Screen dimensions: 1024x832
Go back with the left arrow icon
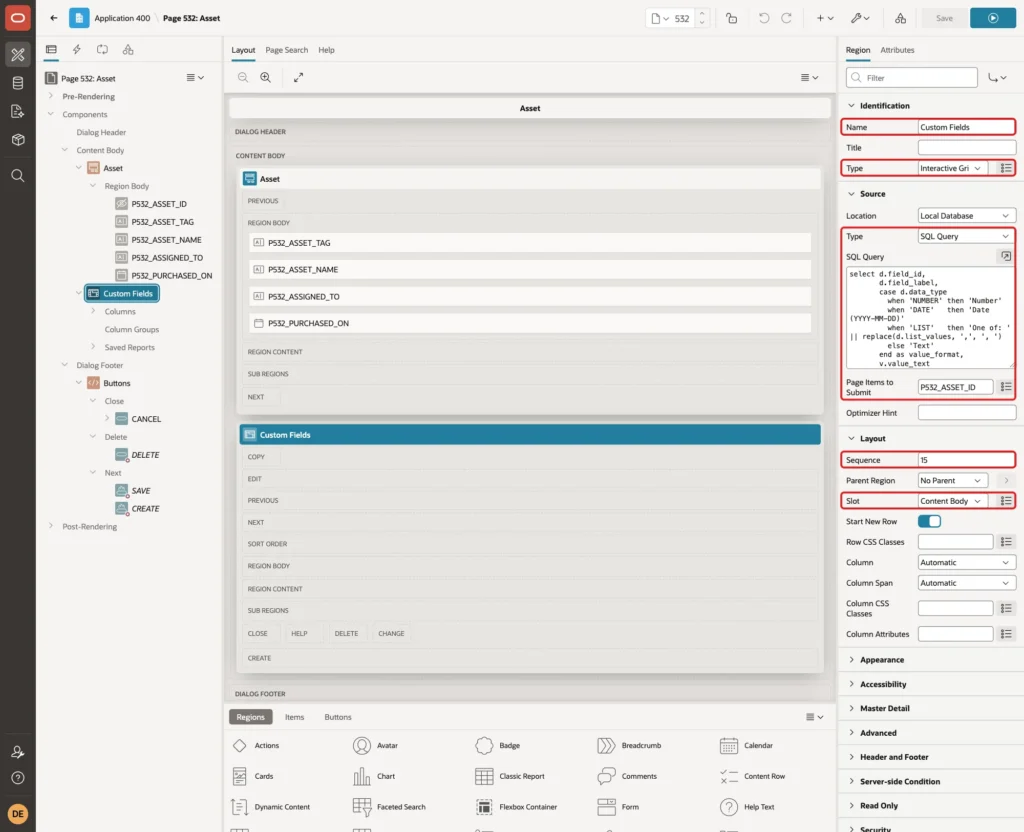click(54, 18)
